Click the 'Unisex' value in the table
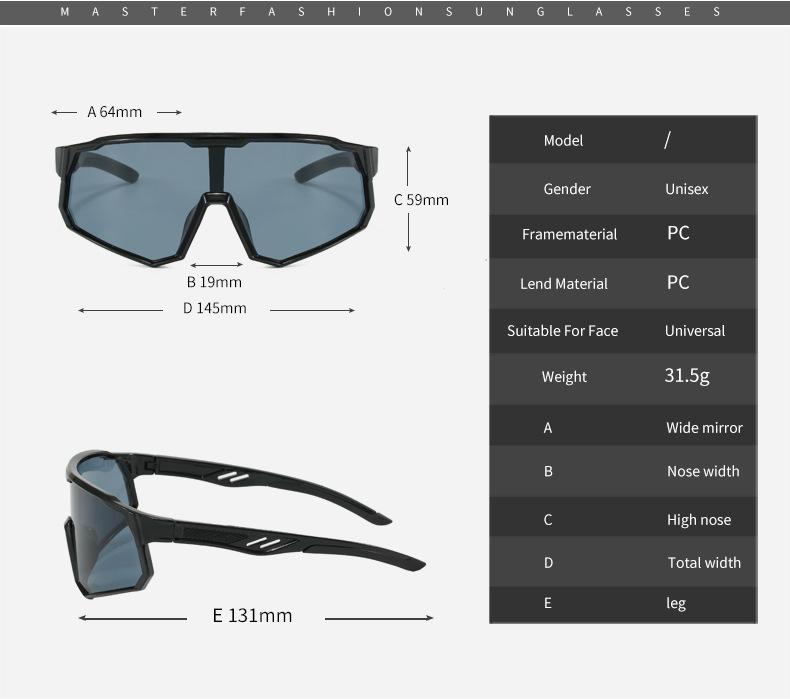The width and height of the screenshot is (790, 699). pos(686,189)
